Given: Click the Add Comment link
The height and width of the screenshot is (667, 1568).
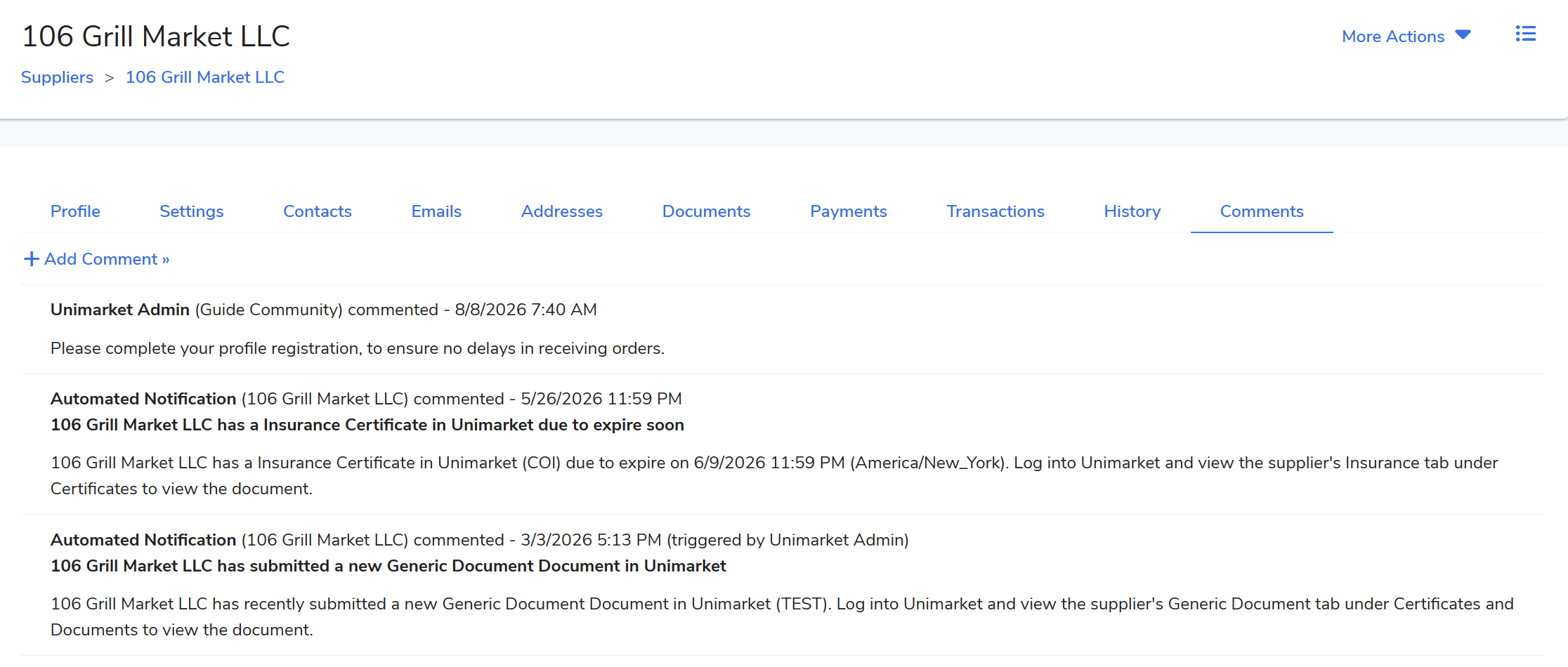Looking at the screenshot, I should (107, 259).
